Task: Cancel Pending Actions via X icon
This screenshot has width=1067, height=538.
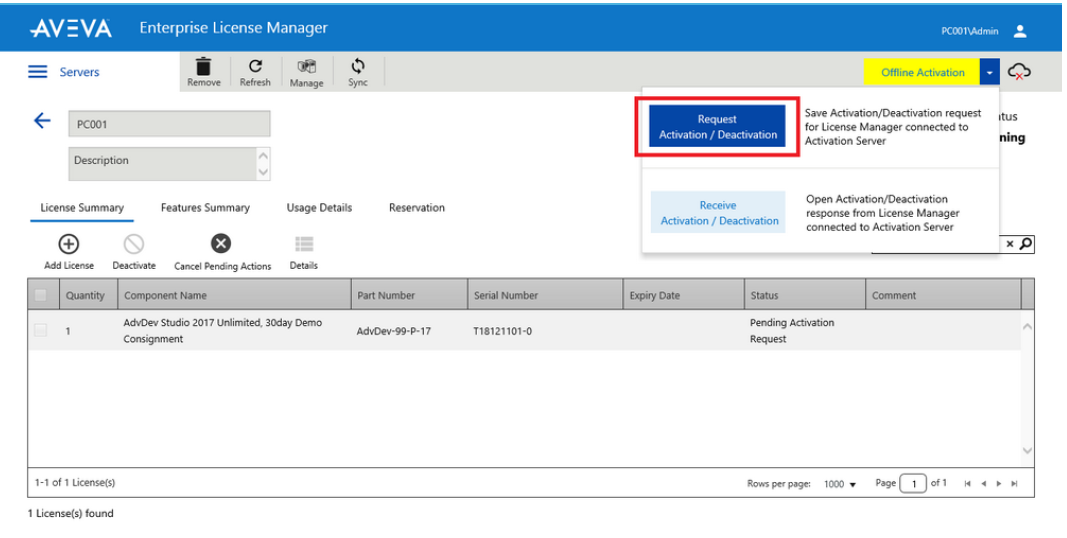Action: coord(220,243)
